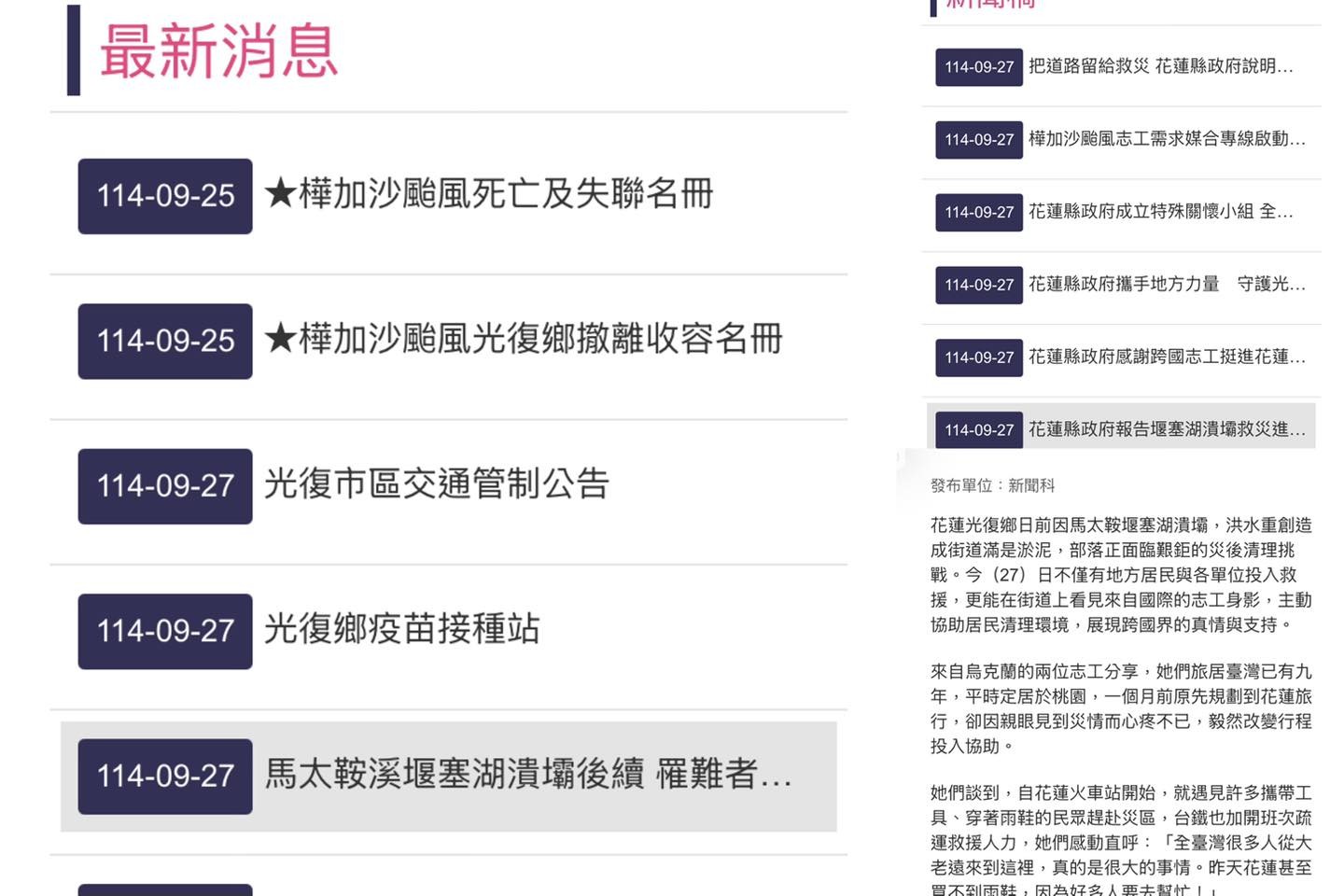Screen dimensions: 1344x896
Task: Open press release 花蓮縣政府成立特殊關懷小組
Action: click(1160, 212)
